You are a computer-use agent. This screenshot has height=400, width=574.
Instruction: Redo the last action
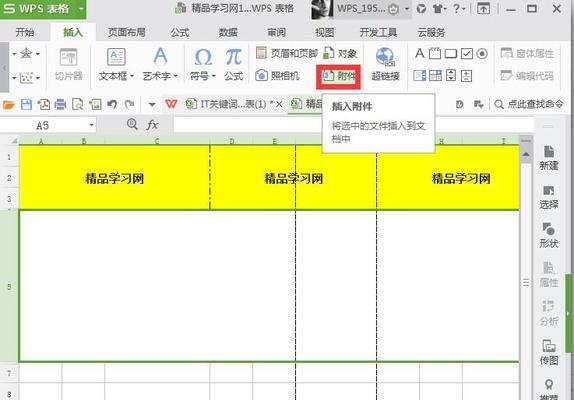tap(129, 105)
